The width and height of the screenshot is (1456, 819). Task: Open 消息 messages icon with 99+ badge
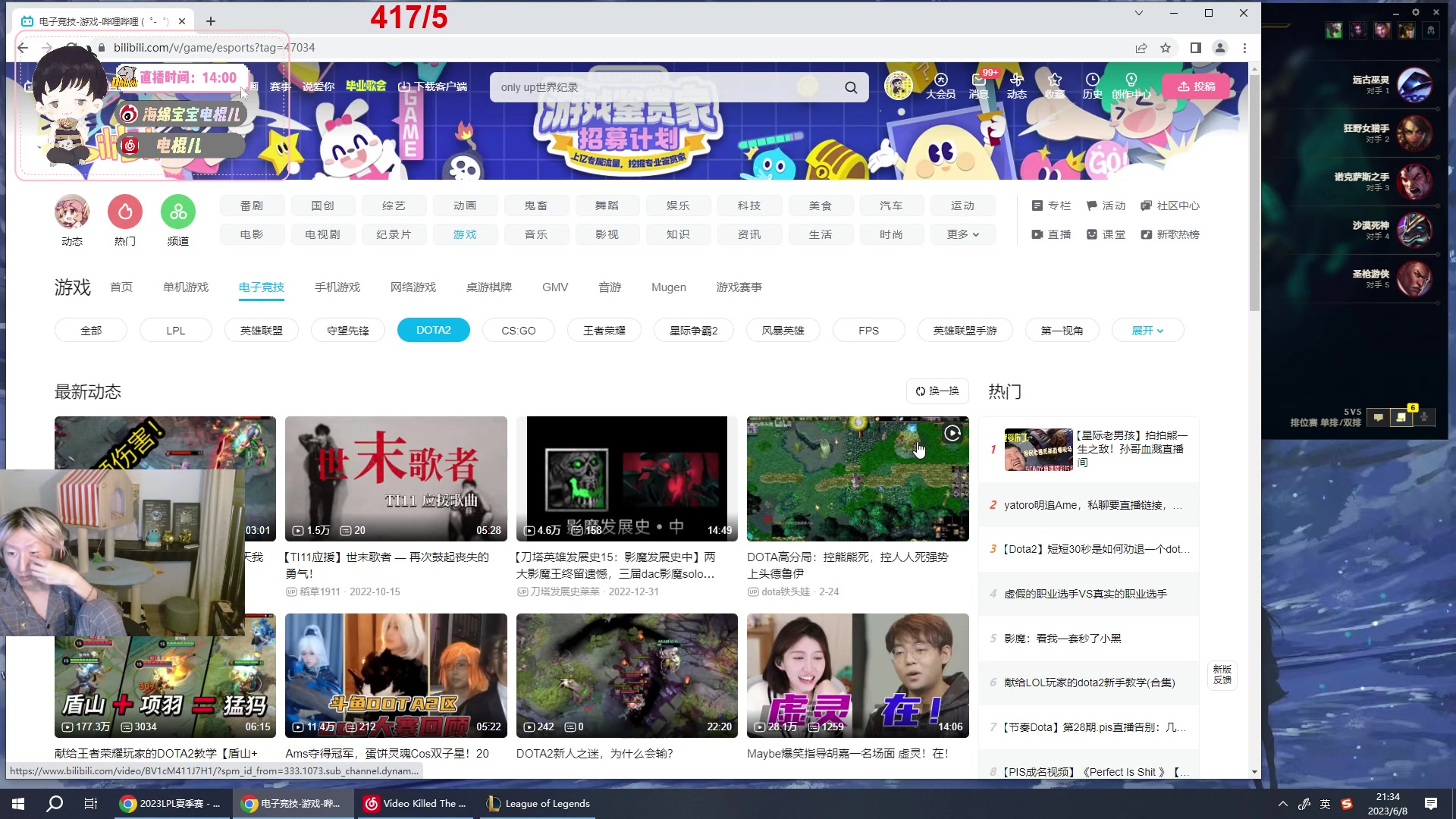pyautogui.click(x=979, y=86)
